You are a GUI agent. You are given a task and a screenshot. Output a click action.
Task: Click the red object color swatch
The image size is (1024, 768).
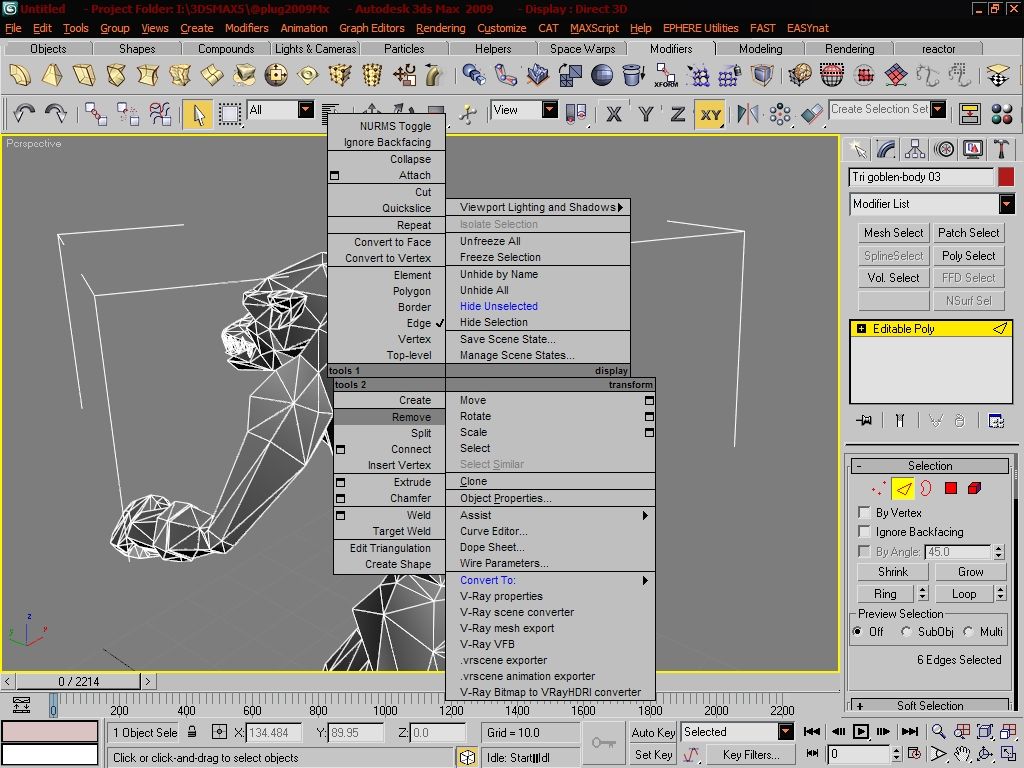pyautogui.click(x=1006, y=177)
